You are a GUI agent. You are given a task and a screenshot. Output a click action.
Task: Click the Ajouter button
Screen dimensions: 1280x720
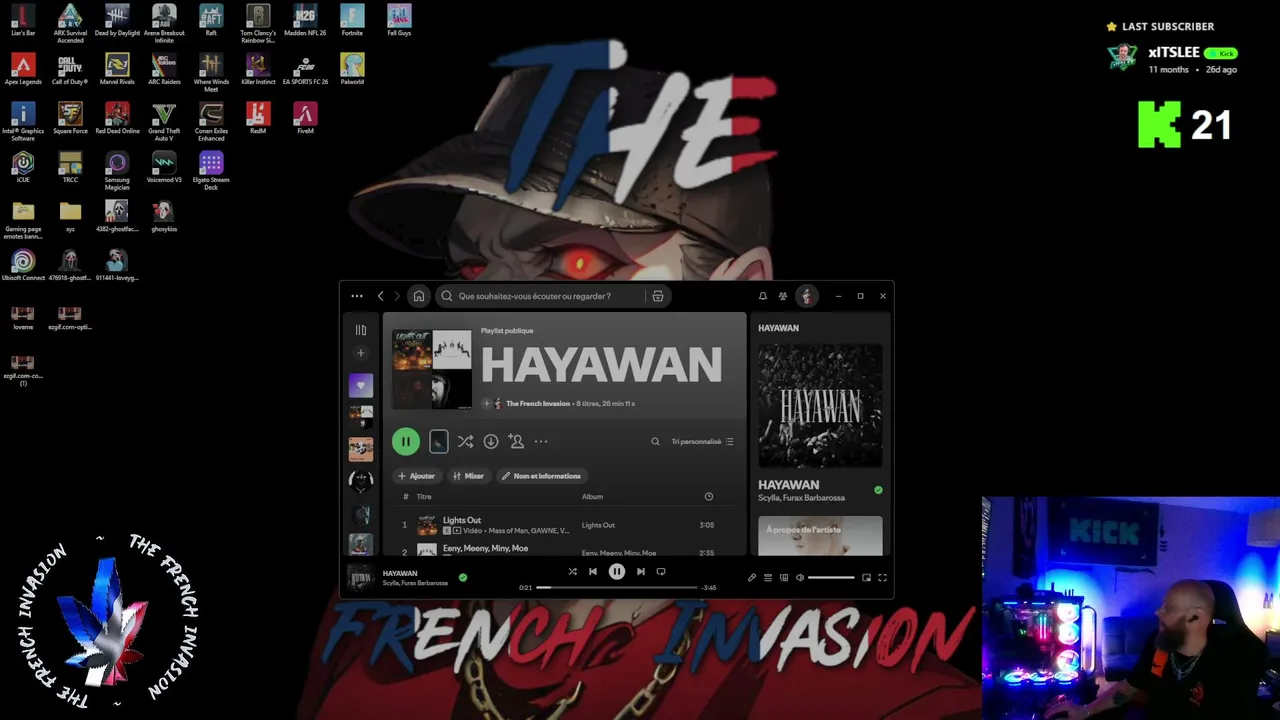tap(417, 476)
